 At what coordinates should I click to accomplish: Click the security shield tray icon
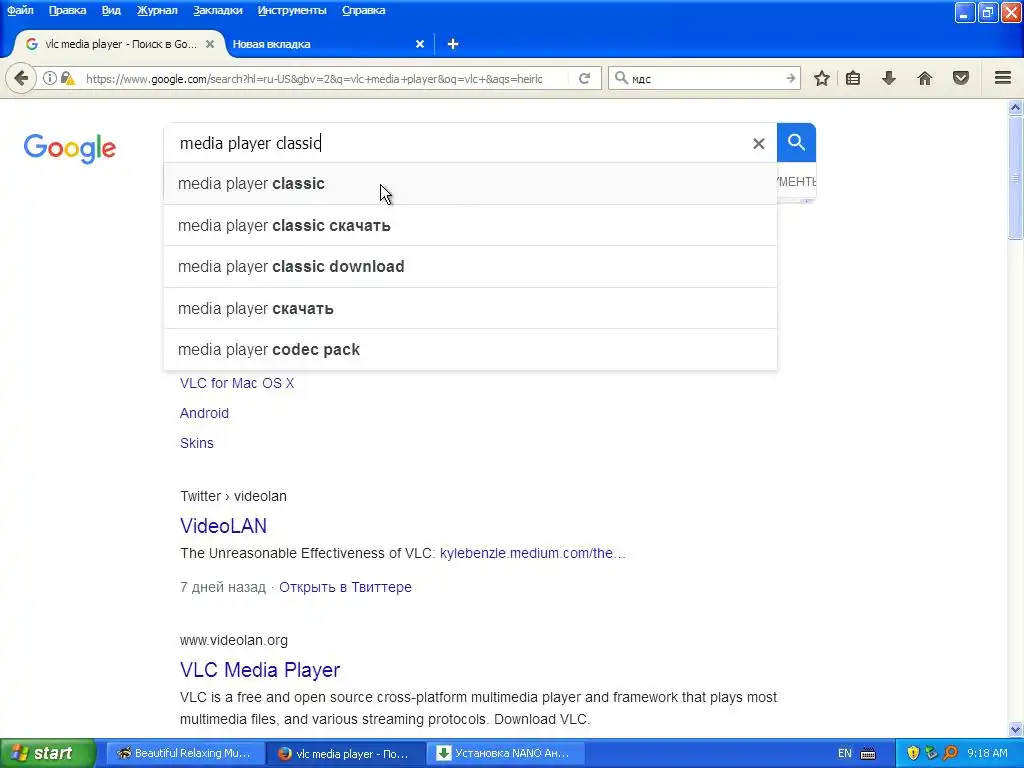pos(913,754)
